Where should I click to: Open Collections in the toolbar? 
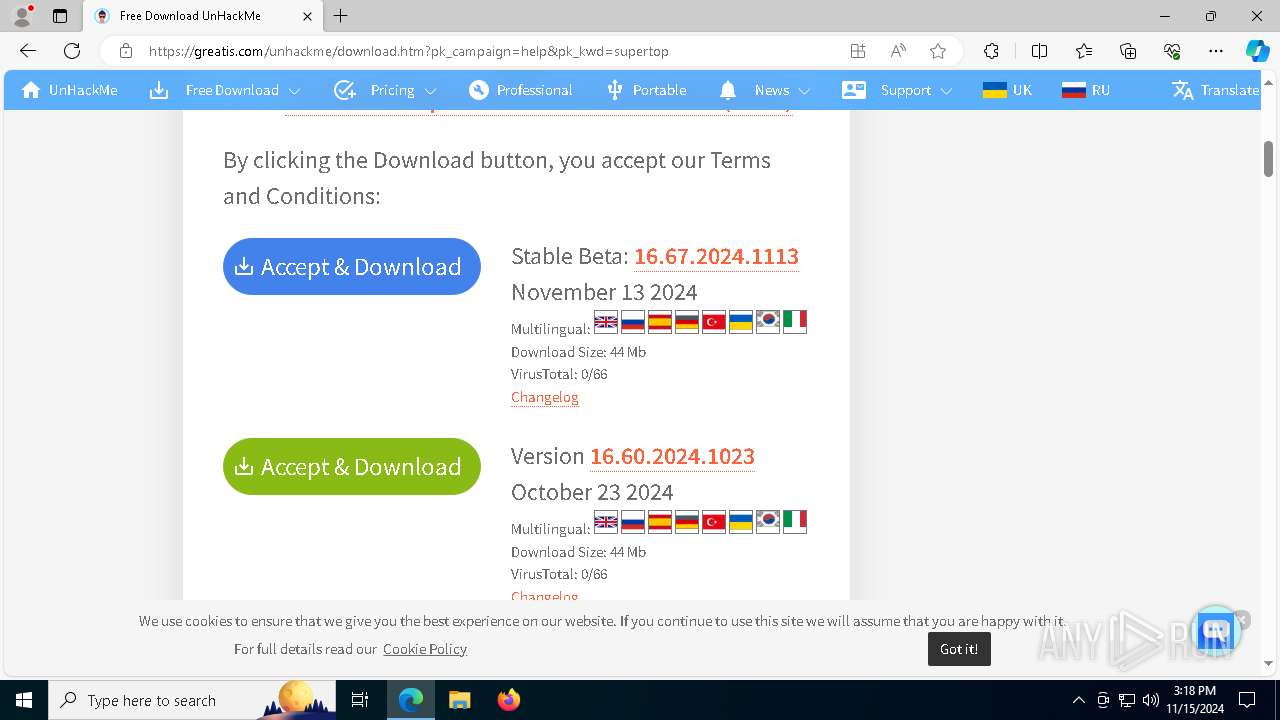coord(1128,51)
